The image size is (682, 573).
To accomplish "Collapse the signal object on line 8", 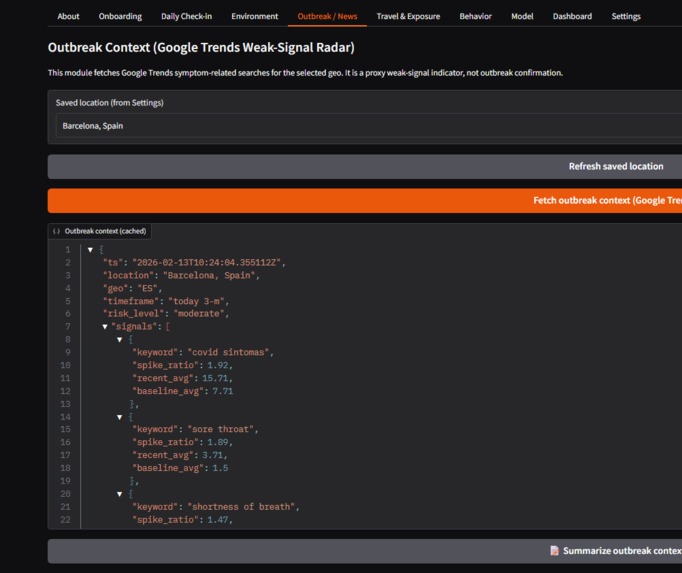I will coord(120,339).
